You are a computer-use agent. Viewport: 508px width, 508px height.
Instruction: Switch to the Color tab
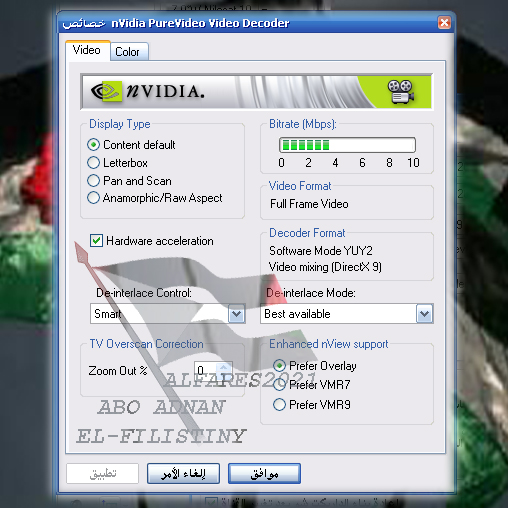(129, 52)
